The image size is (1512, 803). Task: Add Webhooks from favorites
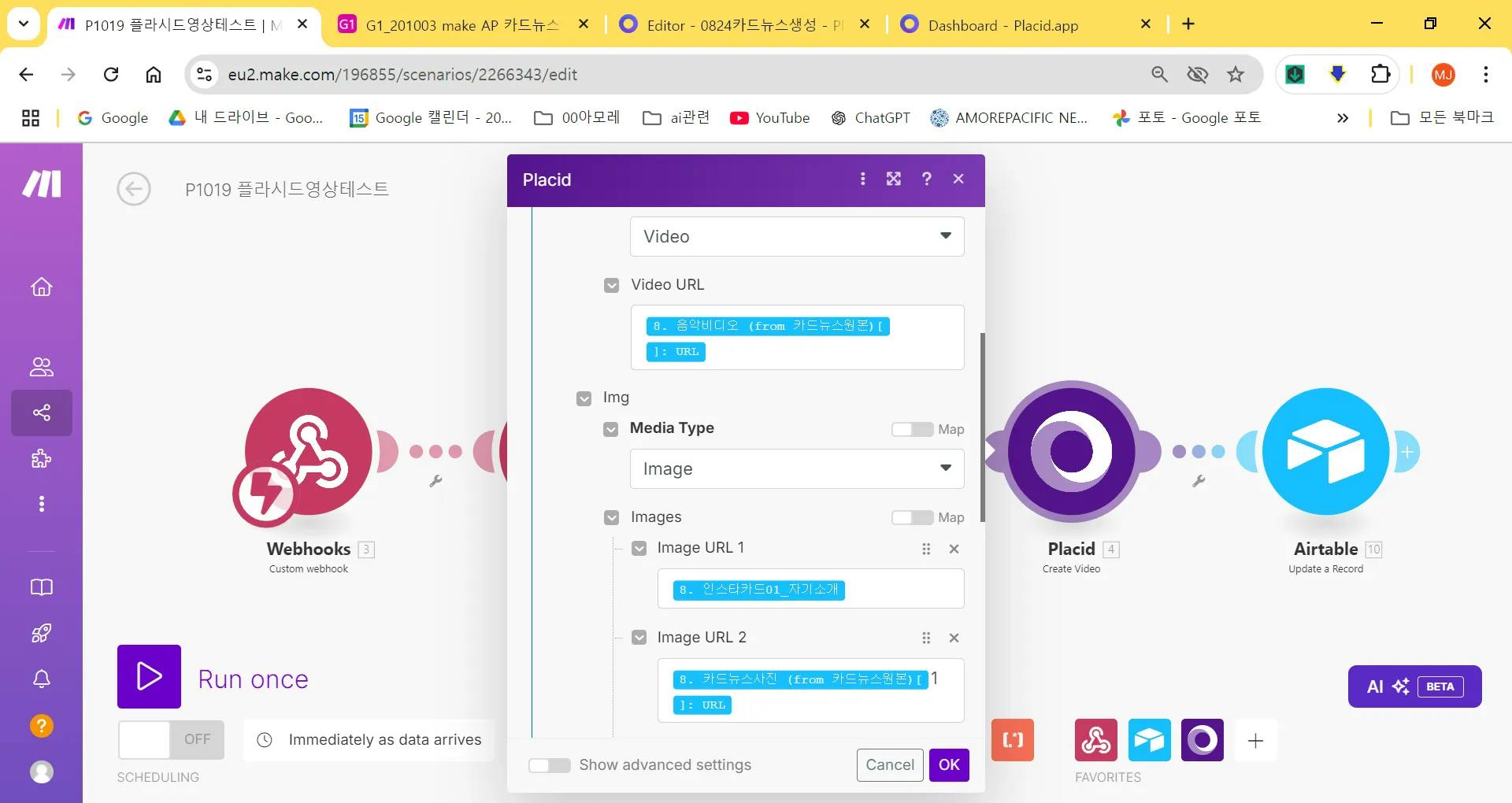(1096, 740)
